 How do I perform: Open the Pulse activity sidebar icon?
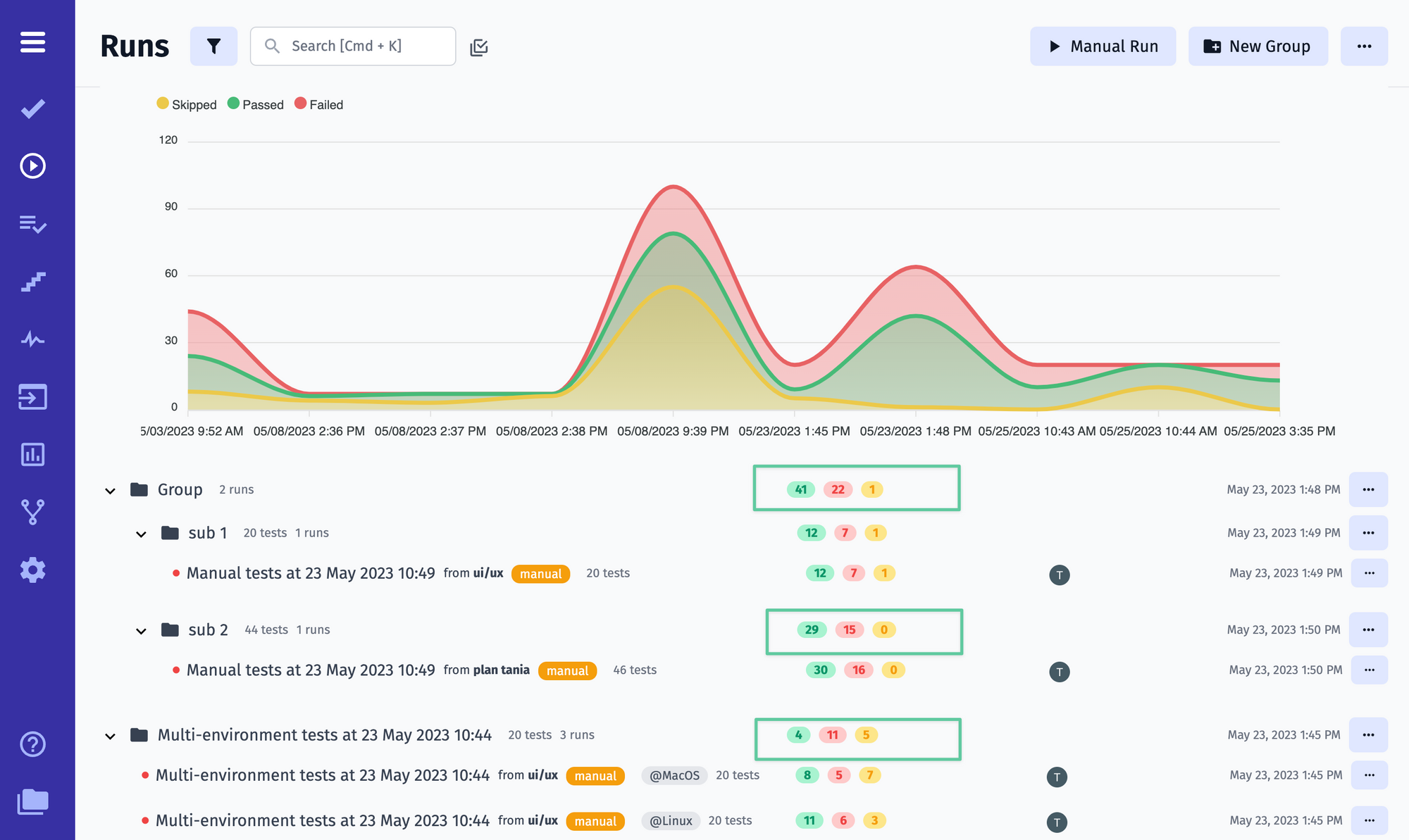pos(32,339)
